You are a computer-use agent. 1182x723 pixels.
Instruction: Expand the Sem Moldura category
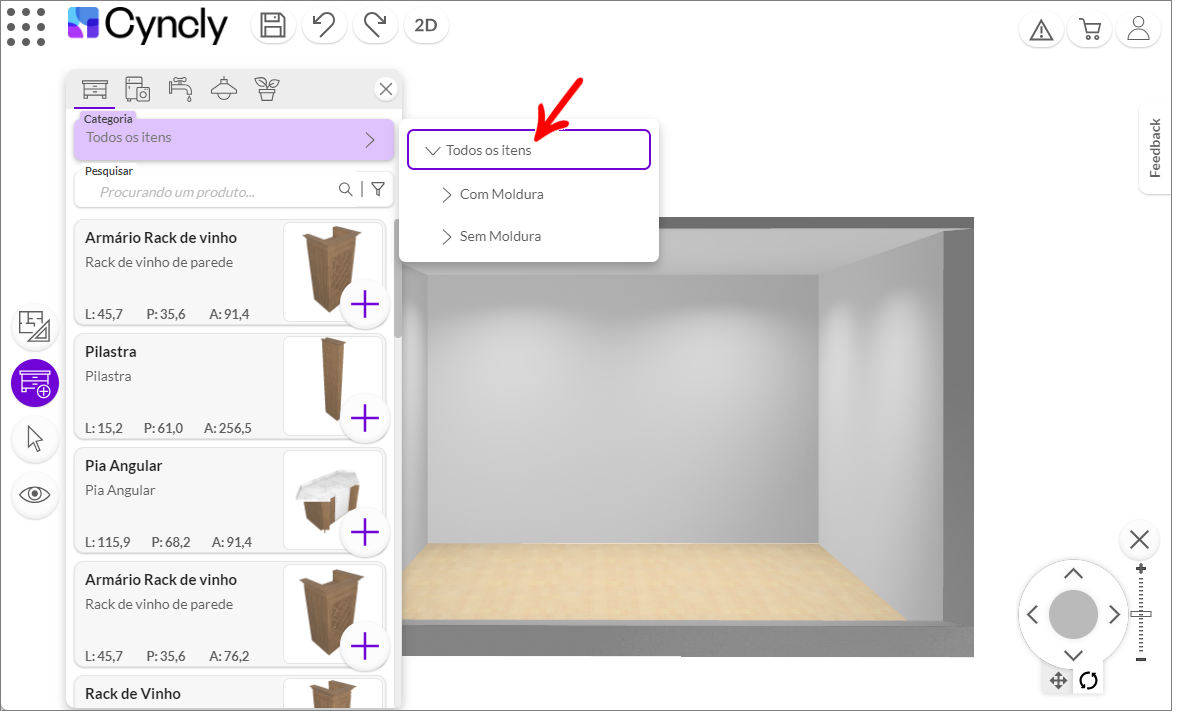pyautogui.click(x=447, y=237)
